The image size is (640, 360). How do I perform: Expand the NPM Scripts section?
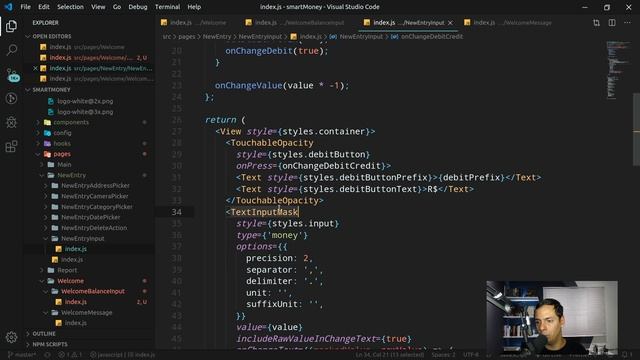coord(50,344)
